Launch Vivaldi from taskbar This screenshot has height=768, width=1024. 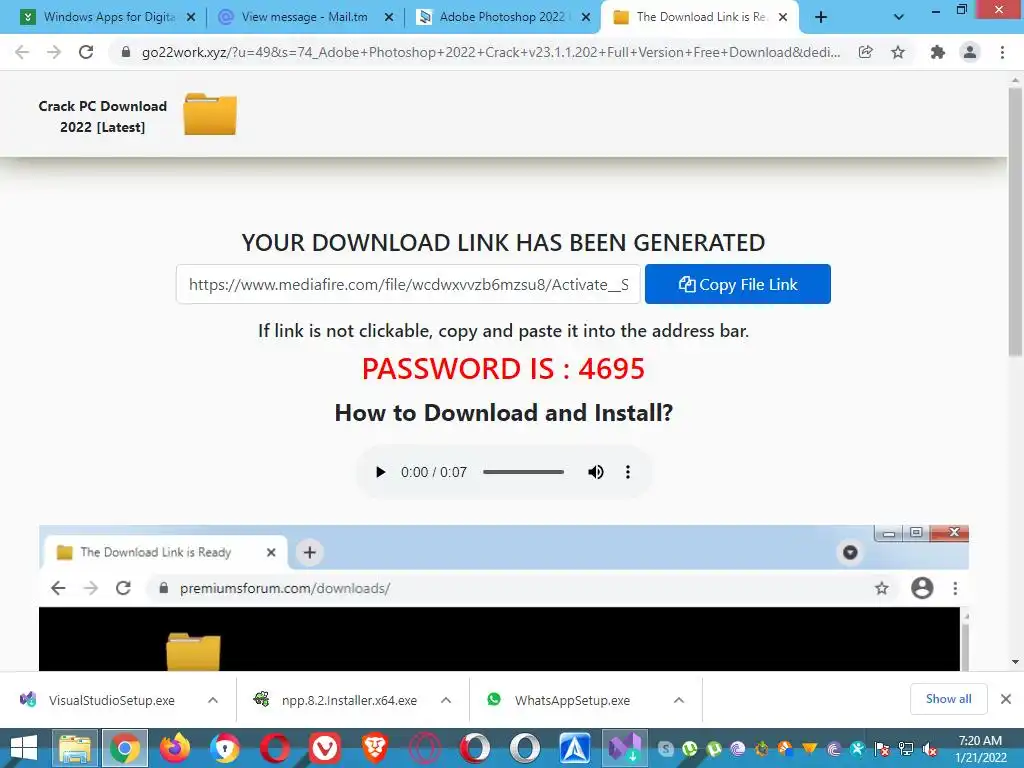coord(325,748)
